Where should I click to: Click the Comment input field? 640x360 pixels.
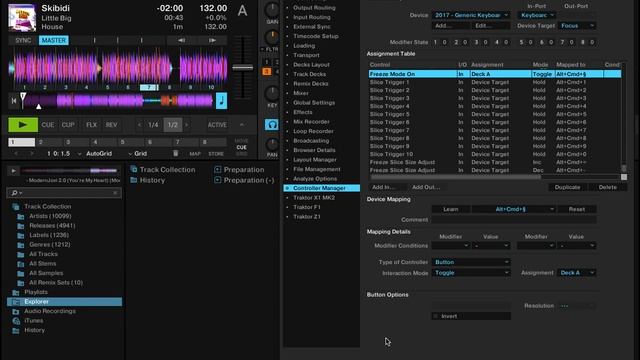point(514,220)
